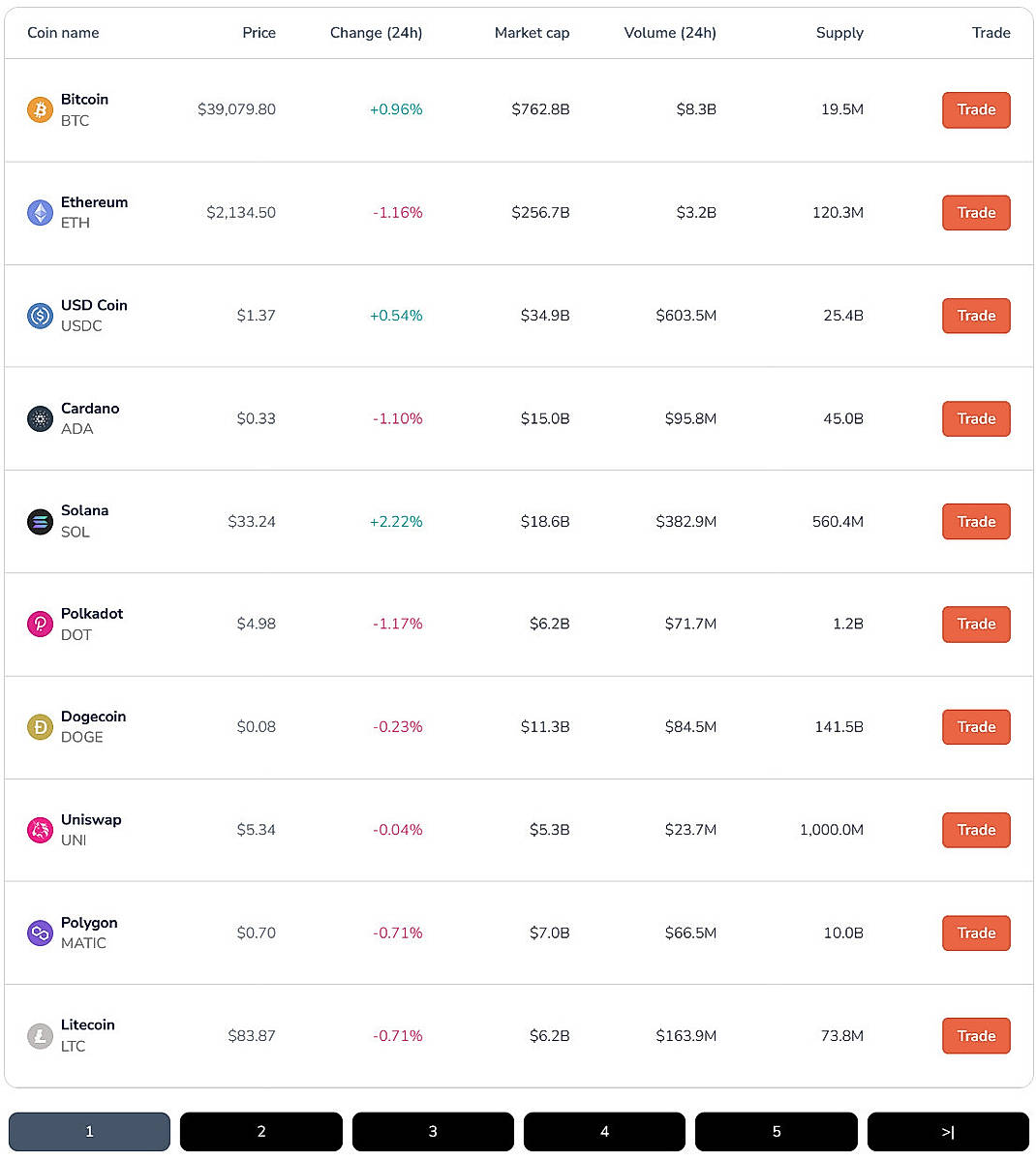Click the Trade button for Dogecoin
Screen dimensions: 1036x1161
point(976,726)
